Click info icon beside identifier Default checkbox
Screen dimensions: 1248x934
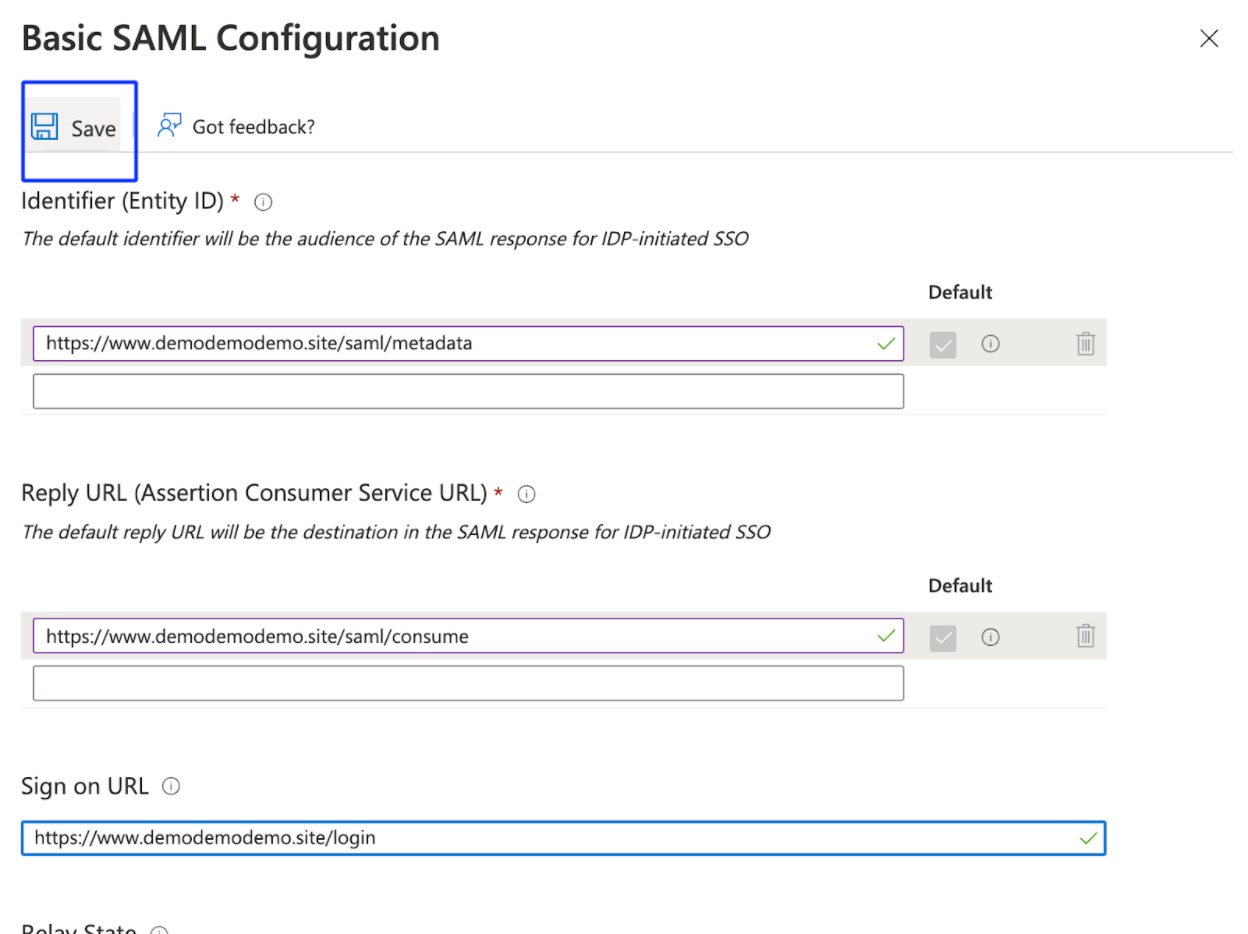991,344
